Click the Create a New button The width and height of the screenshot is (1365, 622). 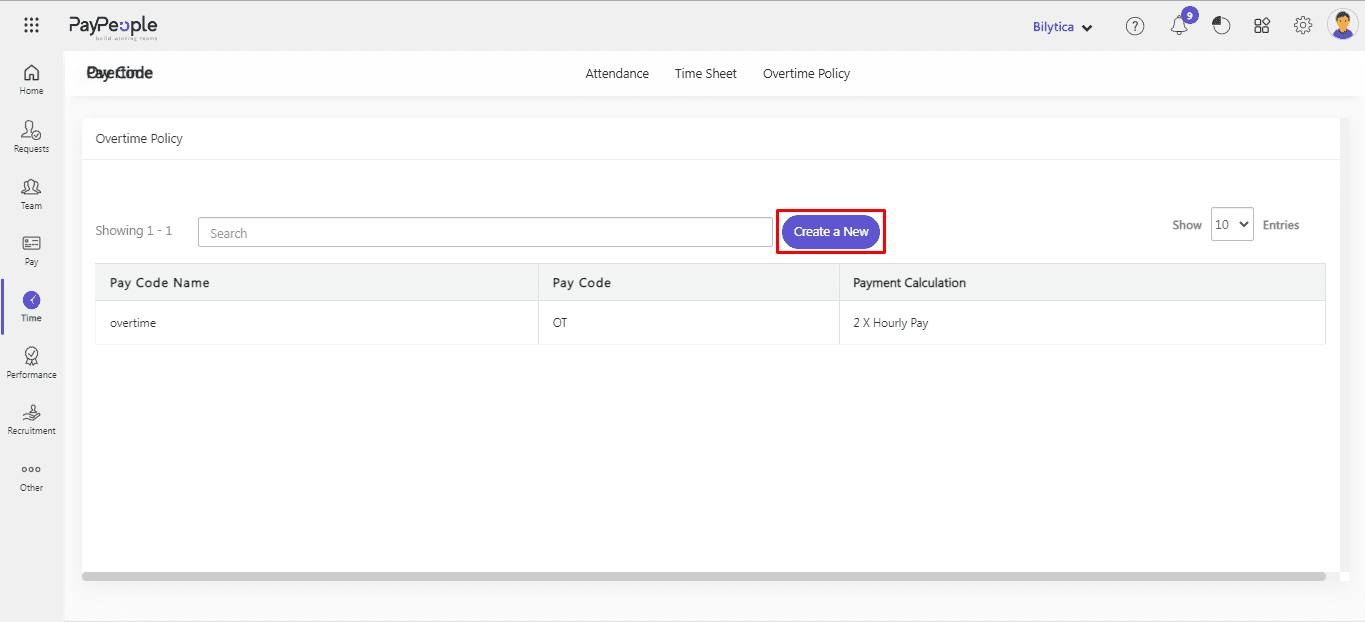tap(831, 232)
